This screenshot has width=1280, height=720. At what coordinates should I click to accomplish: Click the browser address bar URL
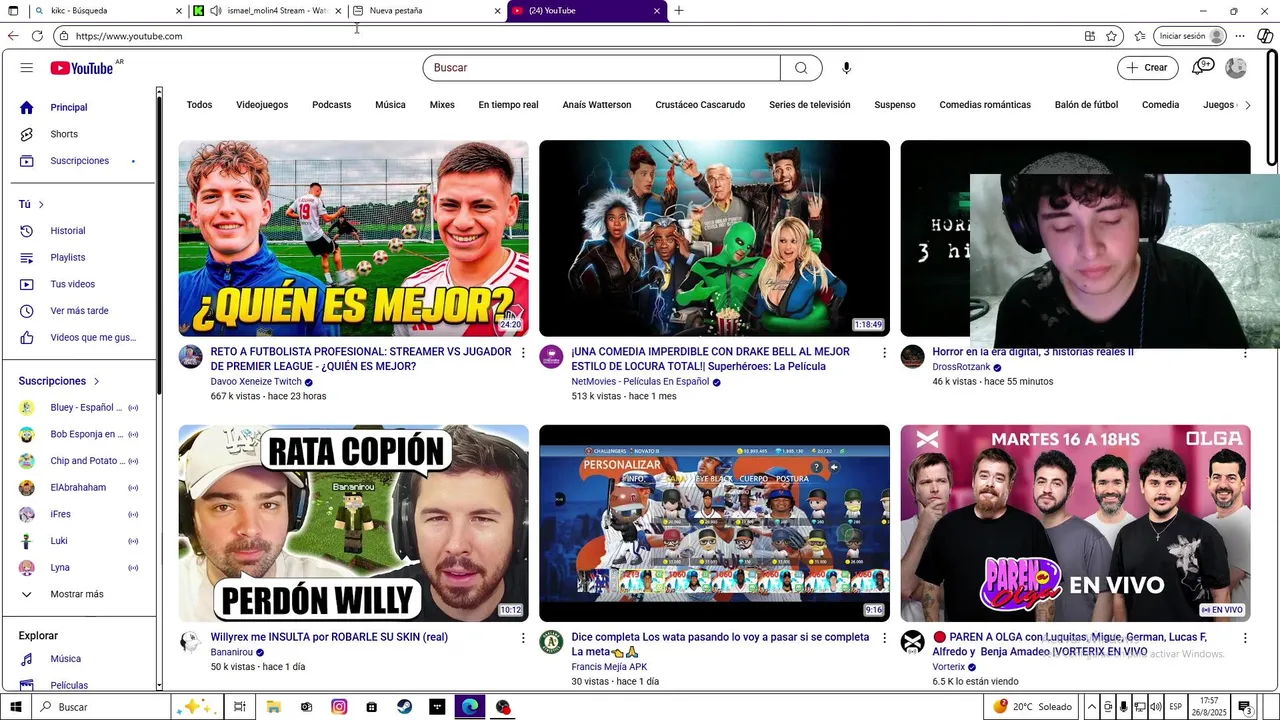click(128, 36)
